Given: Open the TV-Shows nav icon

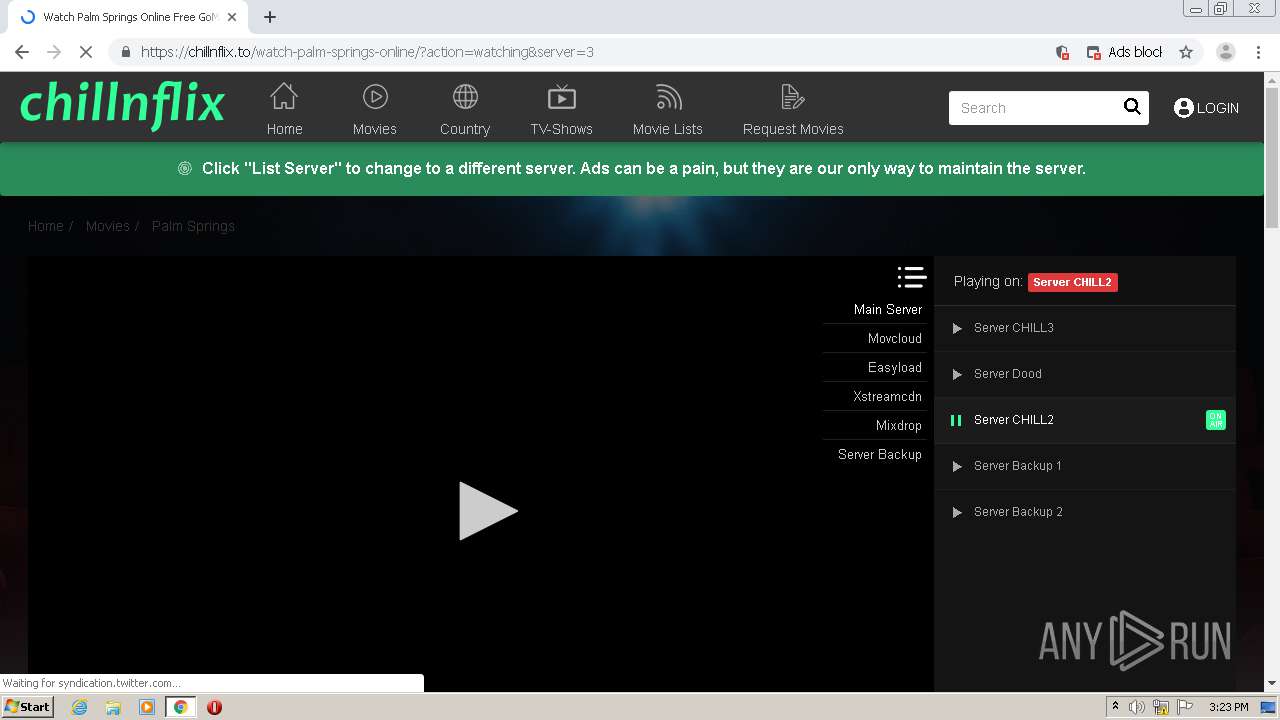Looking at the screenshot, I should (562, 96).
